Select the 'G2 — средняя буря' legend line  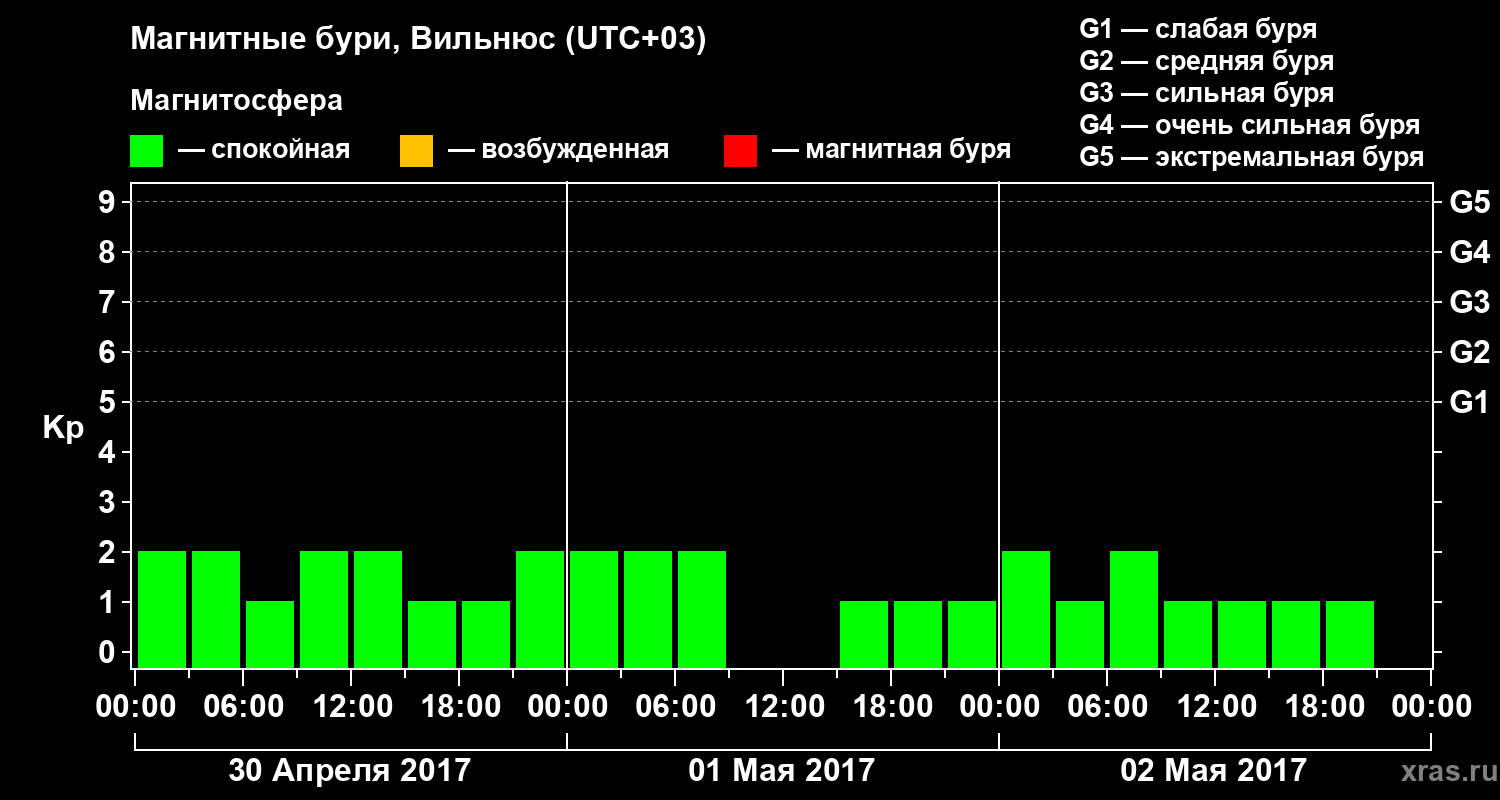1206,61
